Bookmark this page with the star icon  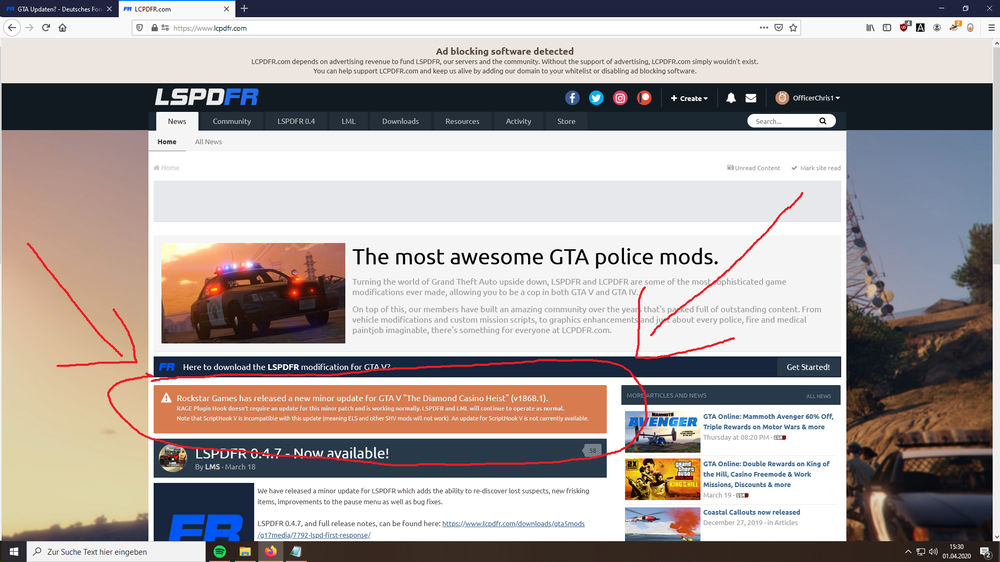793,27
